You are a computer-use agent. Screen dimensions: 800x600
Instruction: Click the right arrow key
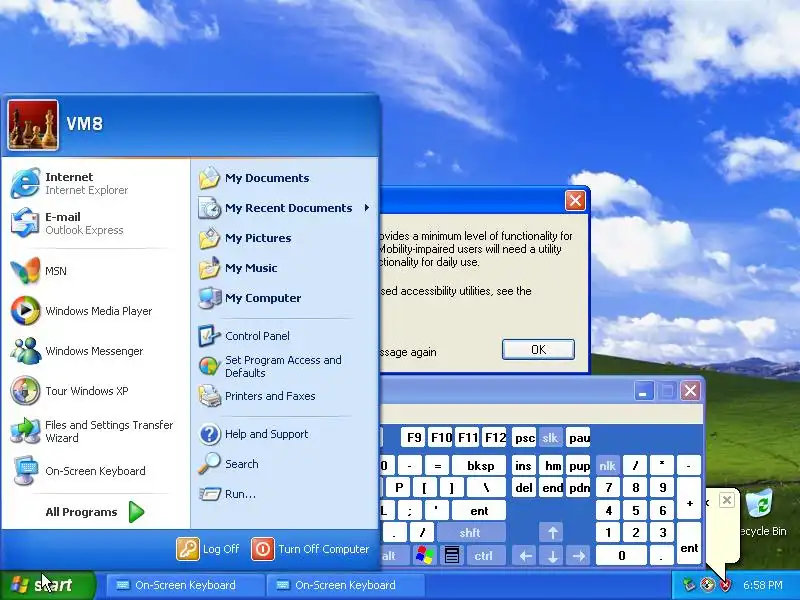tap(579, 556)
